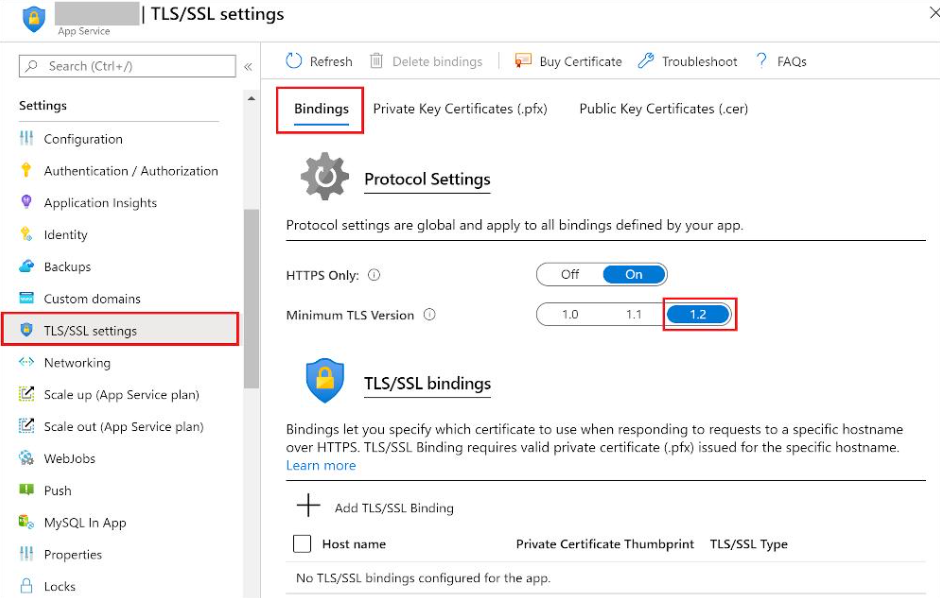Viewport: 940px width, 598px height.
Task: Switch to the Bindings tab
Action: [x=321, y=109]
